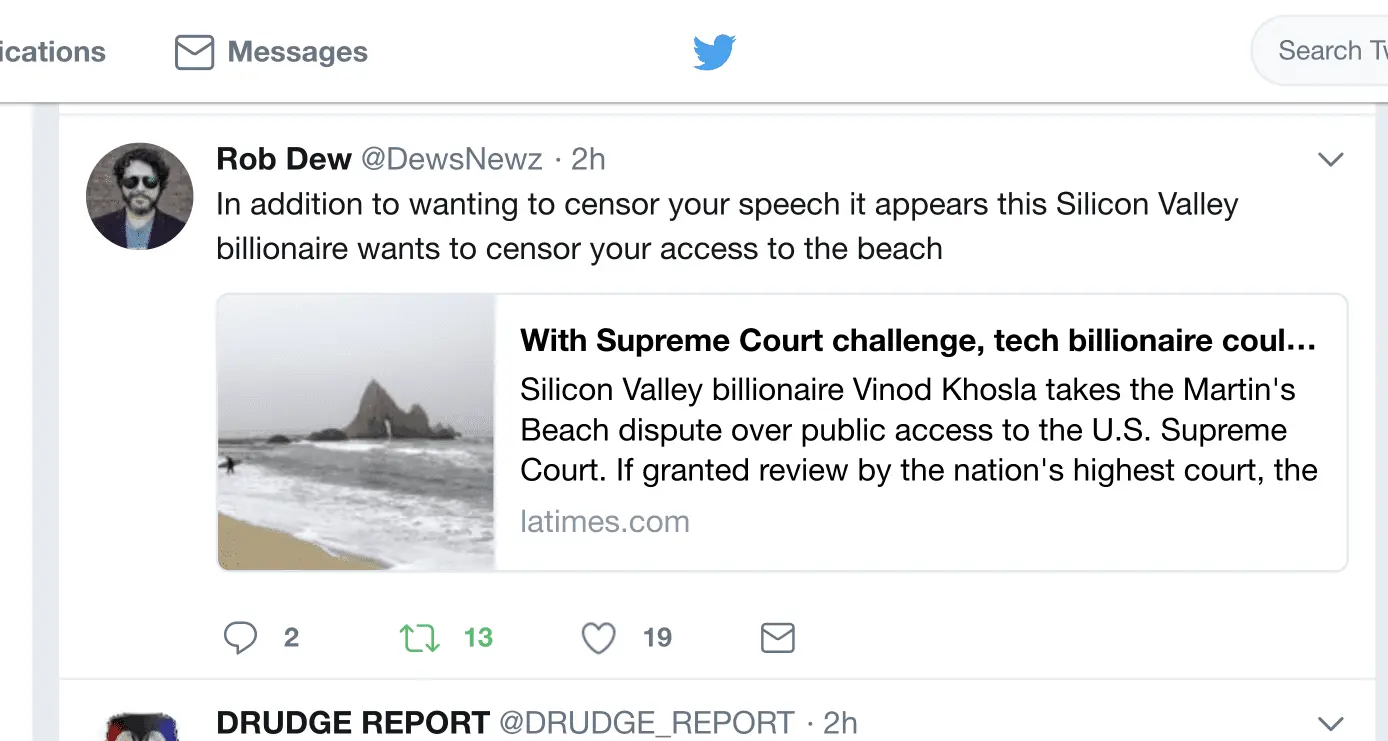Open the DRUDGE REPORT display name link
This screenshot has height=741, width=1388.
[353, 723]
